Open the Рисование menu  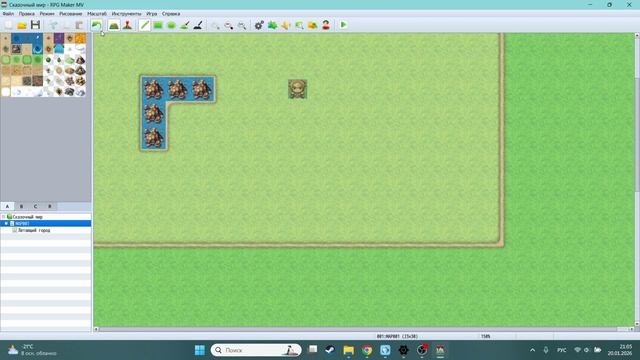tap(71, 13)
